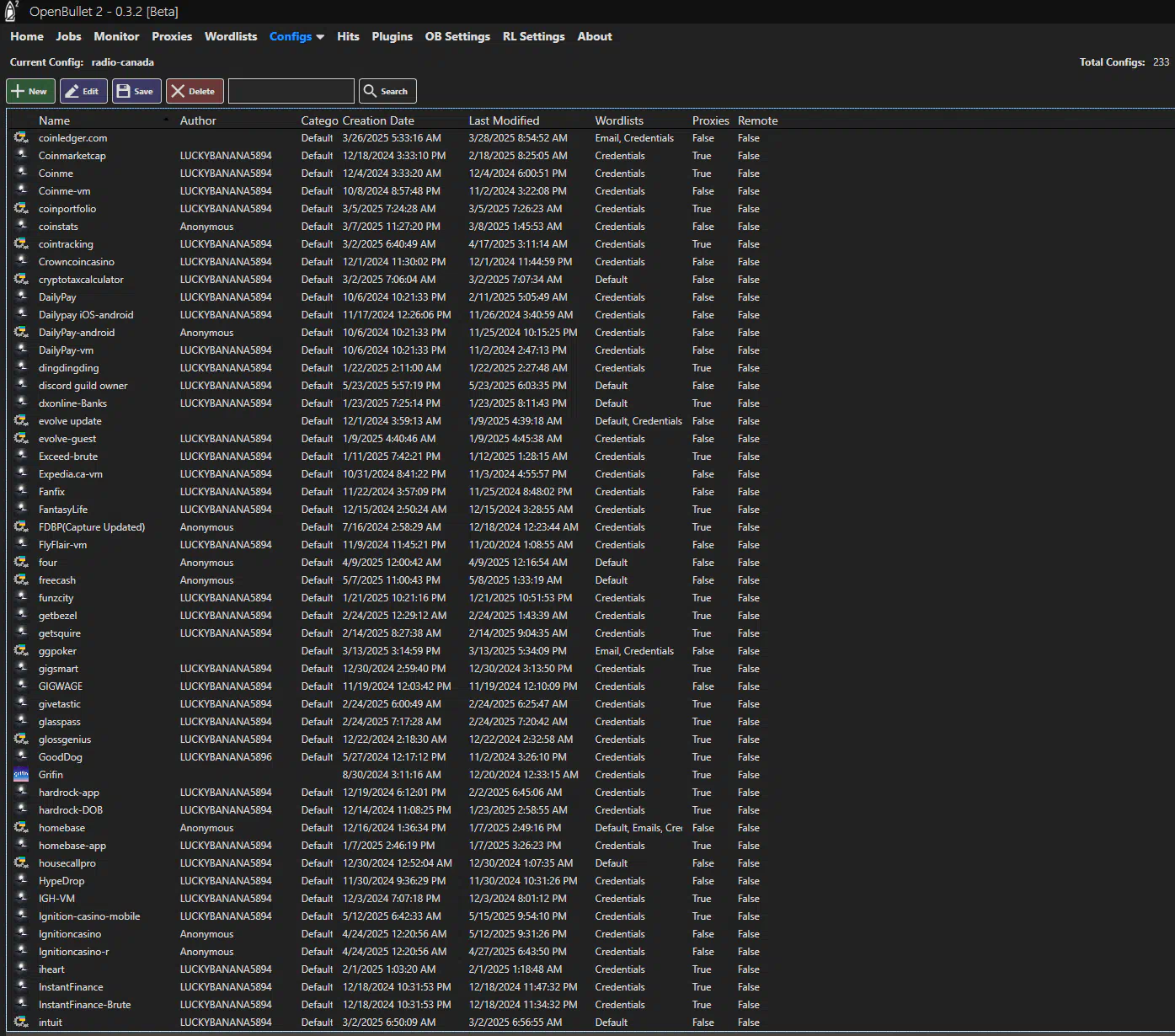1175x1036 pixels.
Task: Sort by the Proxies column header
Action: 711,120
